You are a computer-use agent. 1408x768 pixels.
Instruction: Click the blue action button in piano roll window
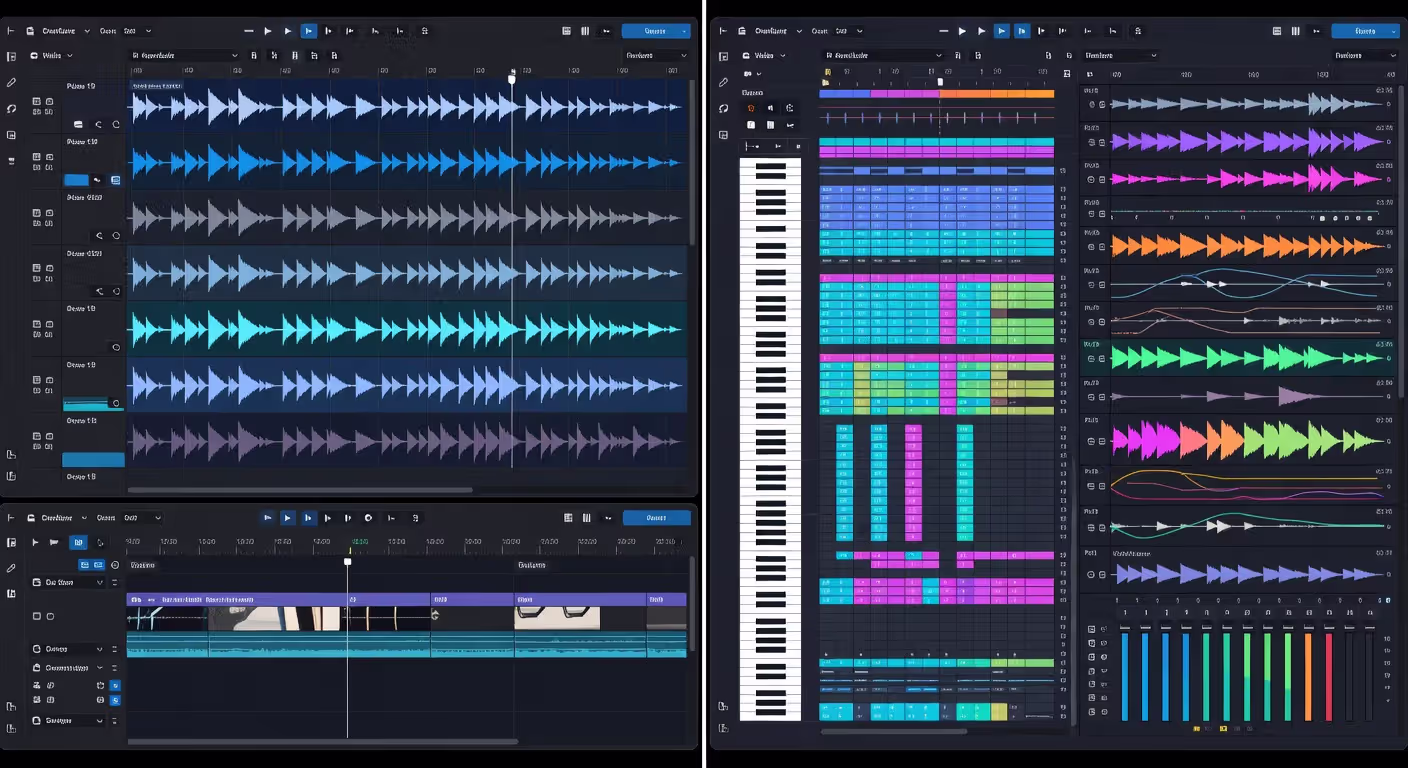point(1364,31)
